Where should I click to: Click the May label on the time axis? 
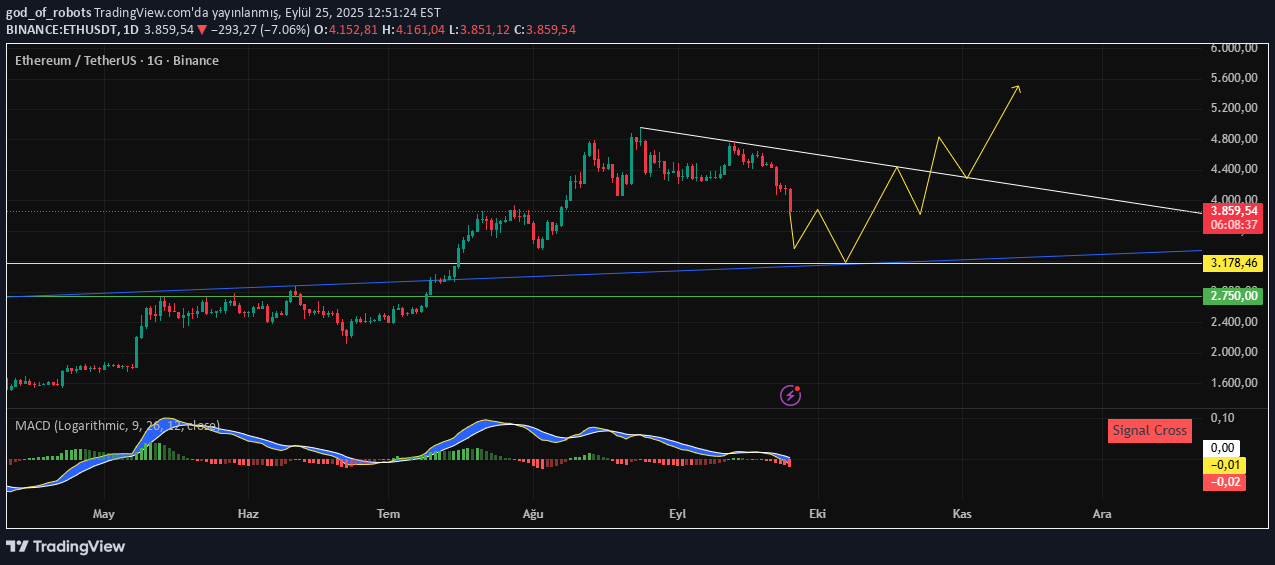(x=104, y=514)
